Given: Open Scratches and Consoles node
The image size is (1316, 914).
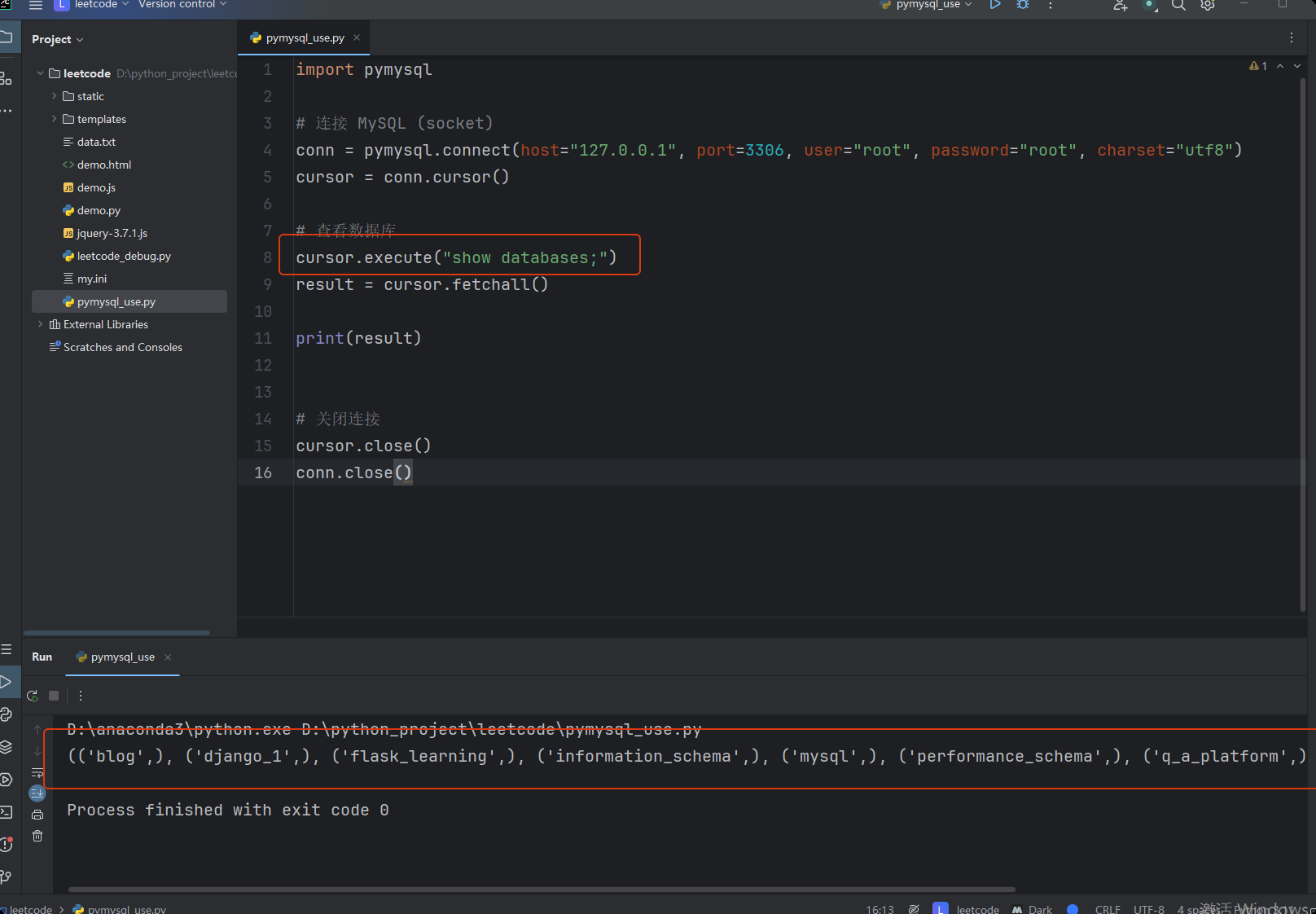Looking at the screenshot, I should (123, 347).
